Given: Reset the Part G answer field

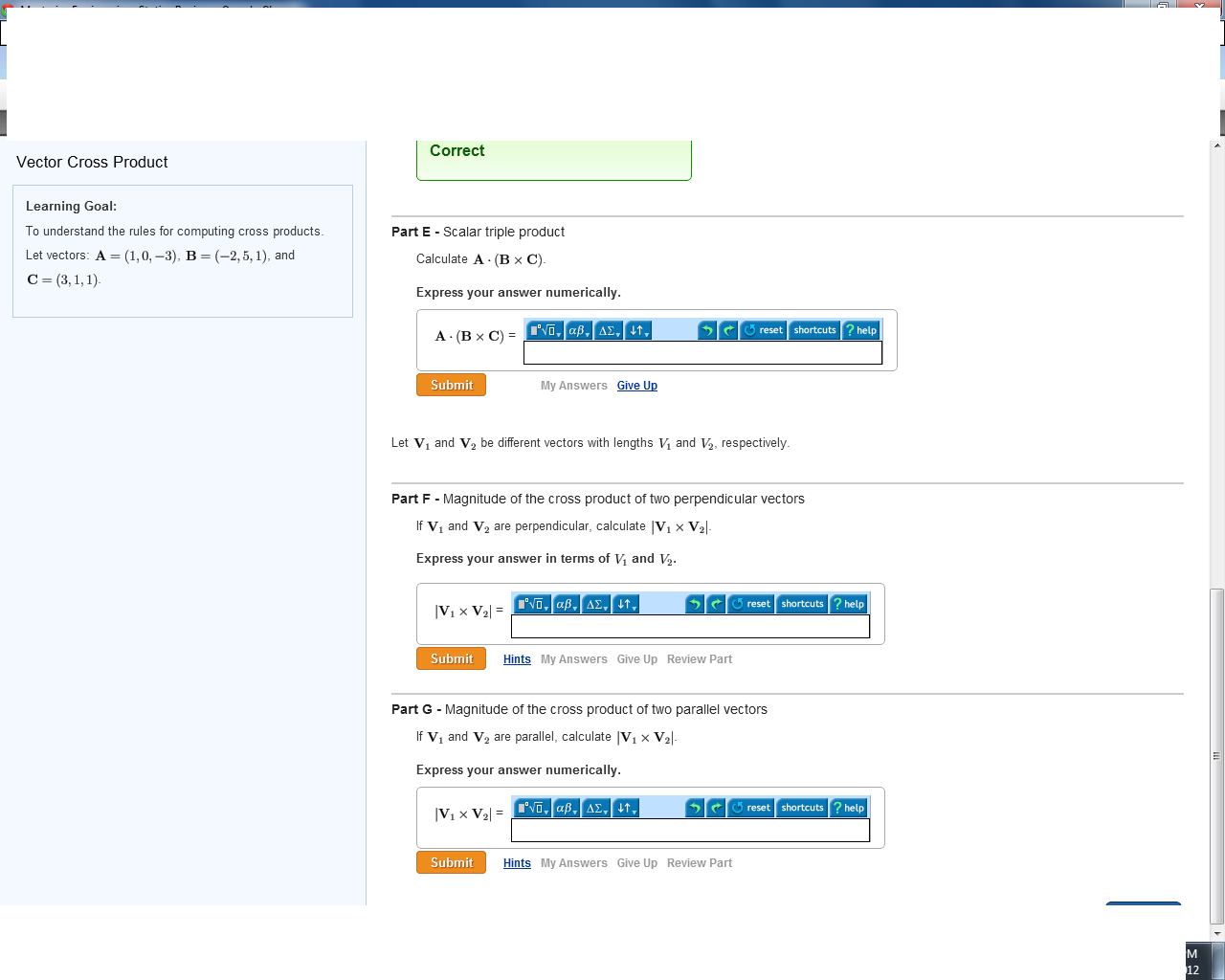Looking at the screenshot, I should 751,808.
